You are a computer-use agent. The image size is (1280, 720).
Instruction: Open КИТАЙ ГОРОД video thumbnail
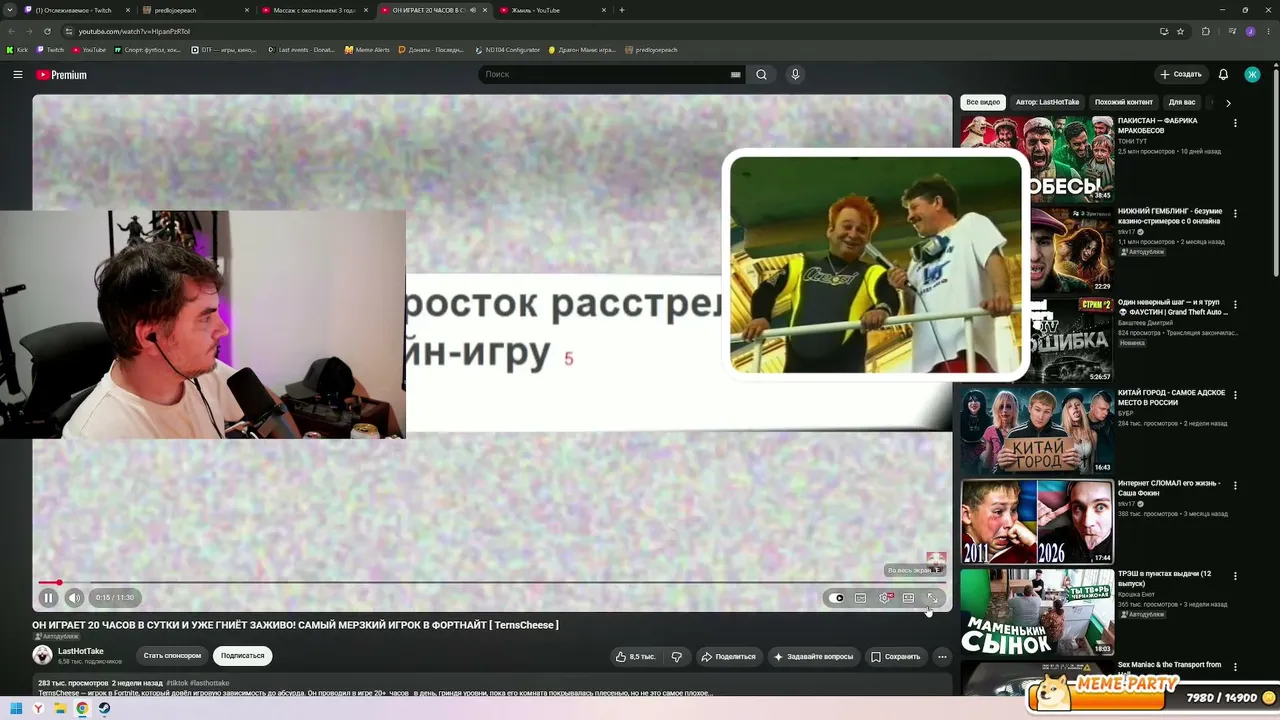1037,431
